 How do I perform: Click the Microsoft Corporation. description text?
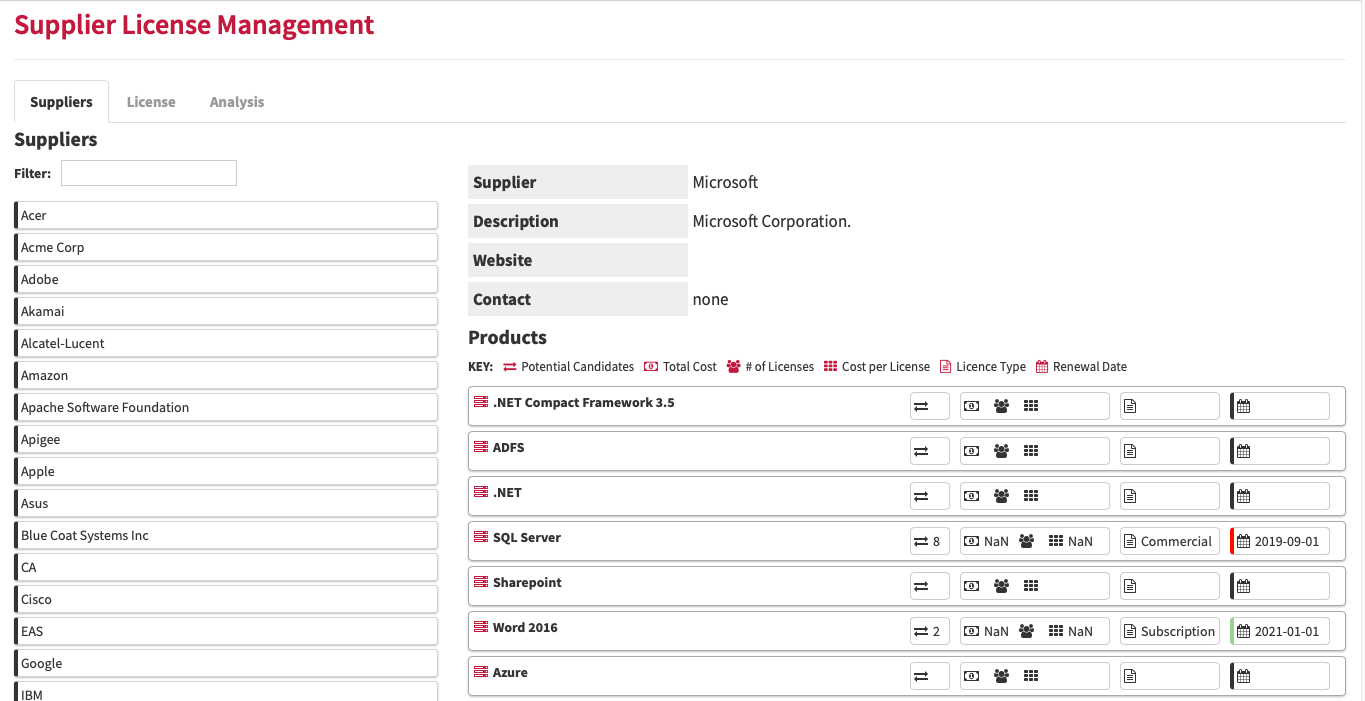(x=772, y=221)
